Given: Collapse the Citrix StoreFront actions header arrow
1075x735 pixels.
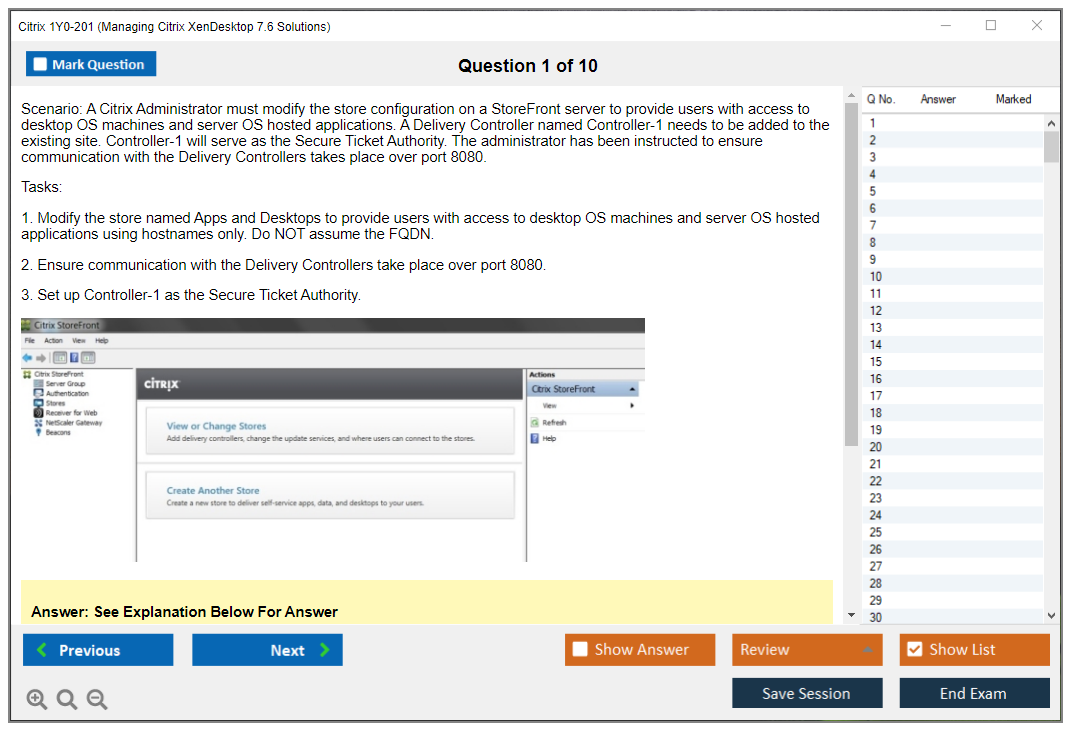Looking at the screenshot, I should (x=632, y=389).
